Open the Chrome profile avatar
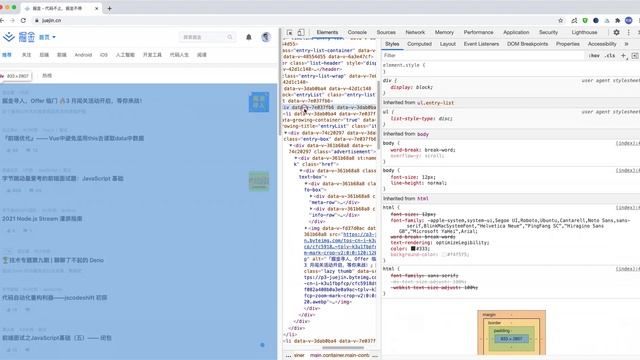The image size is (640, 360). [x=629, y=20]
